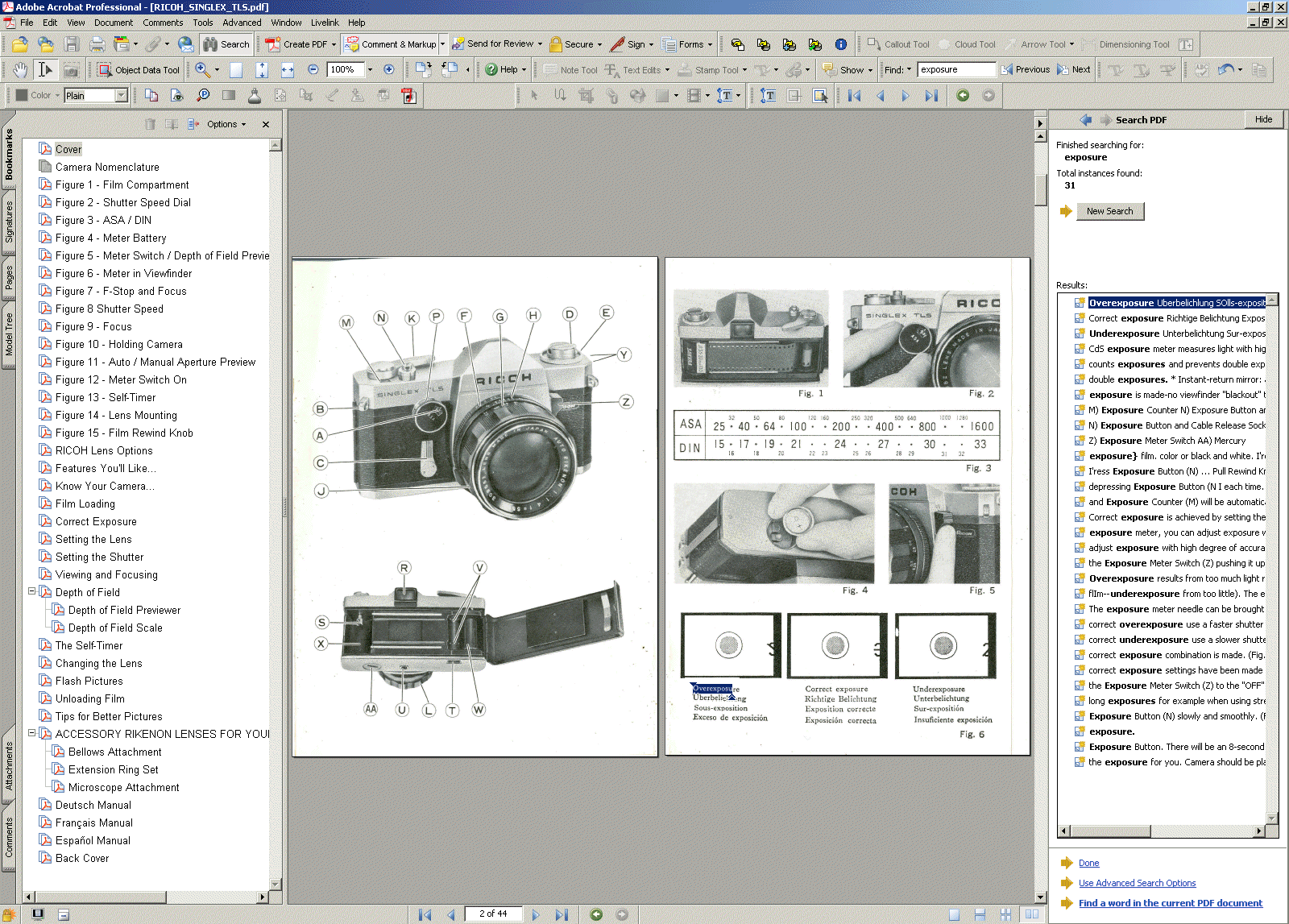The width and height of the screenshot is (1289, 924).
Task: Click the Fit Width icon
Action: pos(288,70)
